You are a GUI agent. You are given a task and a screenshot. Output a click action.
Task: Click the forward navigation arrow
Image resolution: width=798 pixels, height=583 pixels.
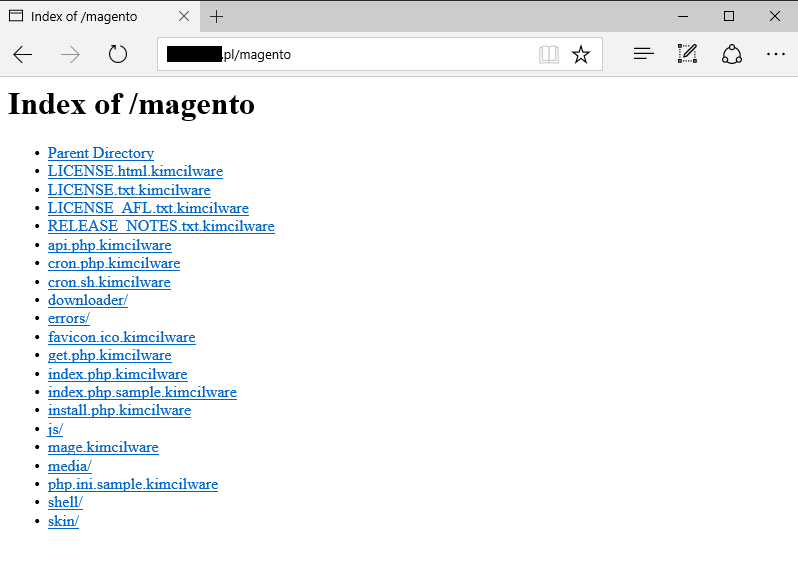pos(70,54)
